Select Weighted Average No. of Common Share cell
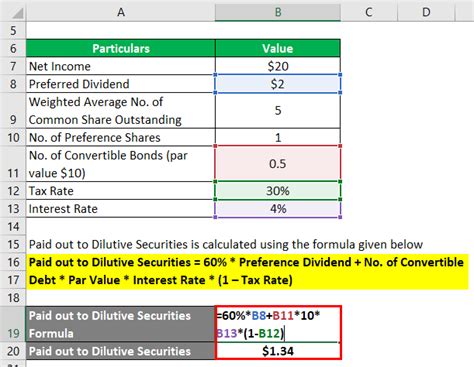The image size is (474, 367). [121, 111]
